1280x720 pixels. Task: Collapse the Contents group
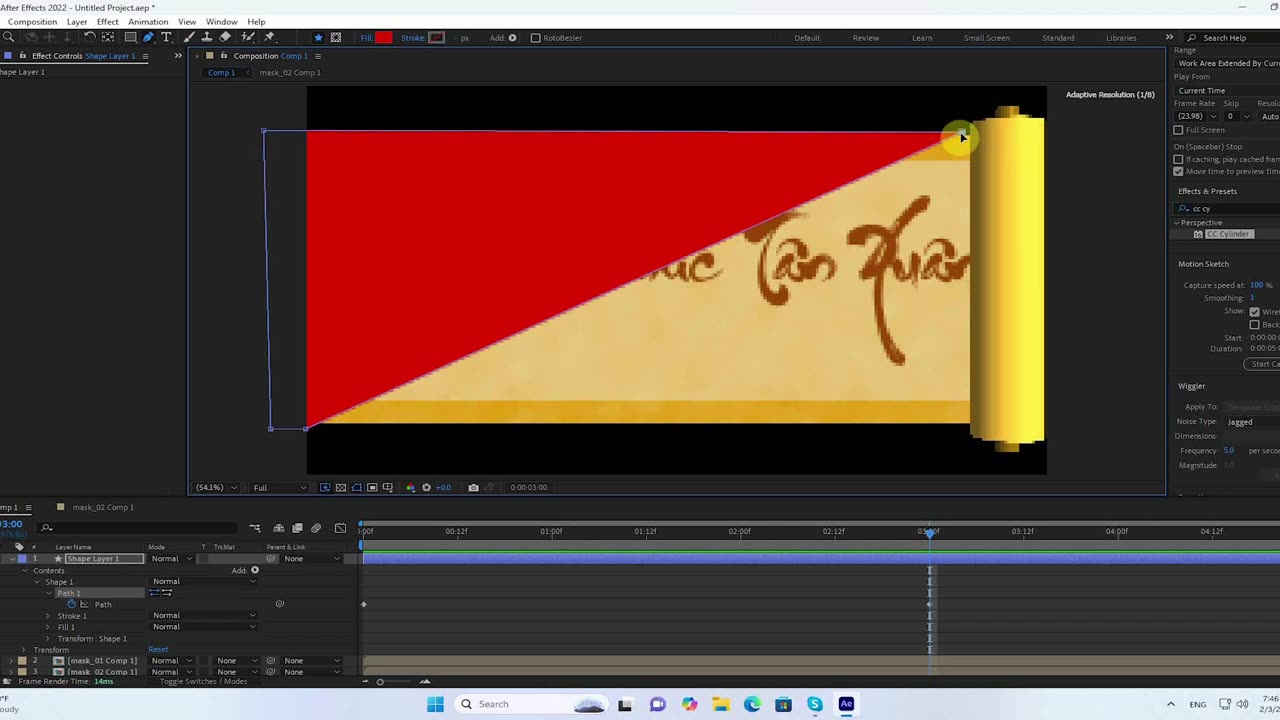click(25, 570)
